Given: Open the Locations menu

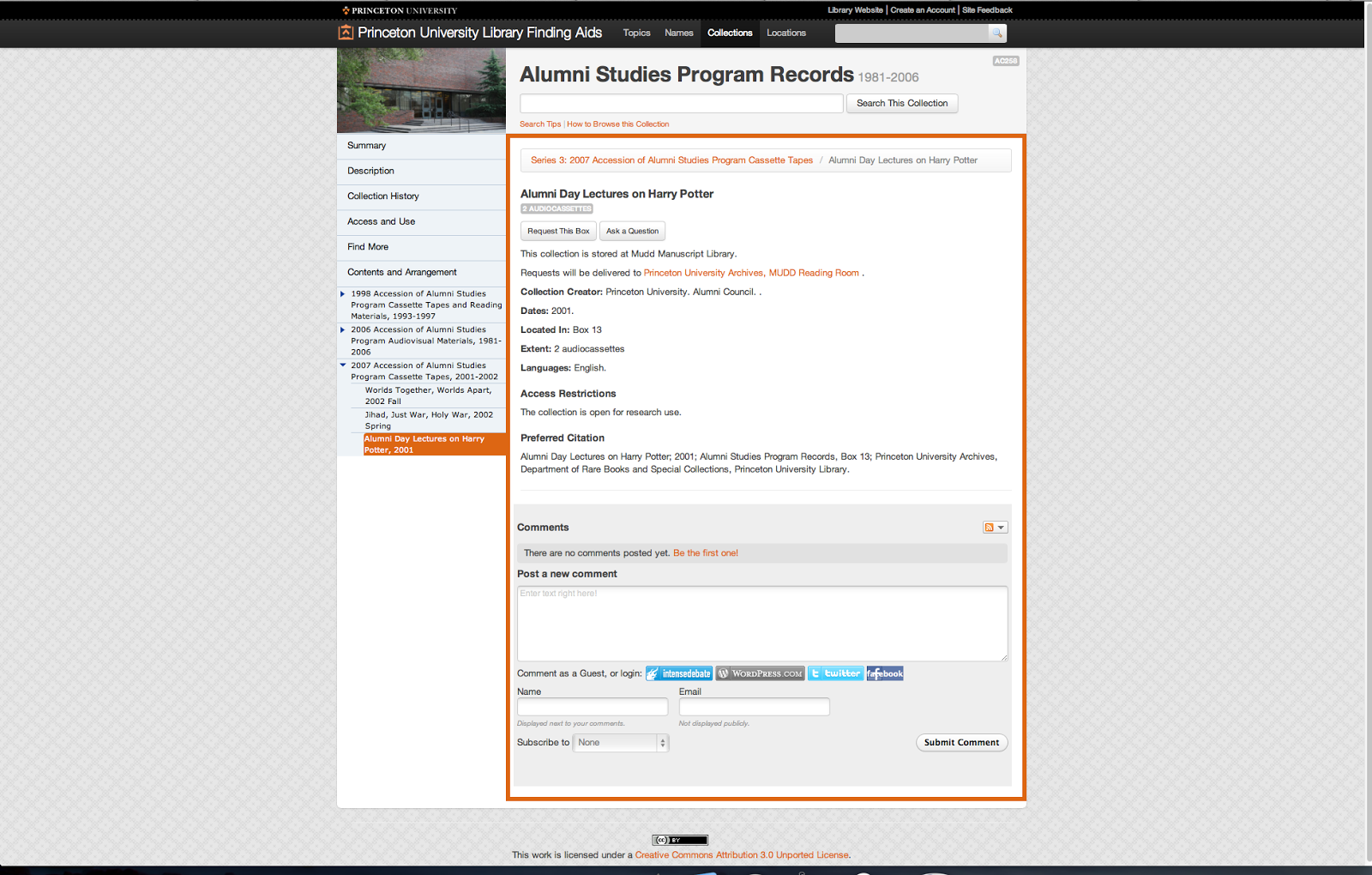Looking at the screenshot, I should (x=786, y=33).
